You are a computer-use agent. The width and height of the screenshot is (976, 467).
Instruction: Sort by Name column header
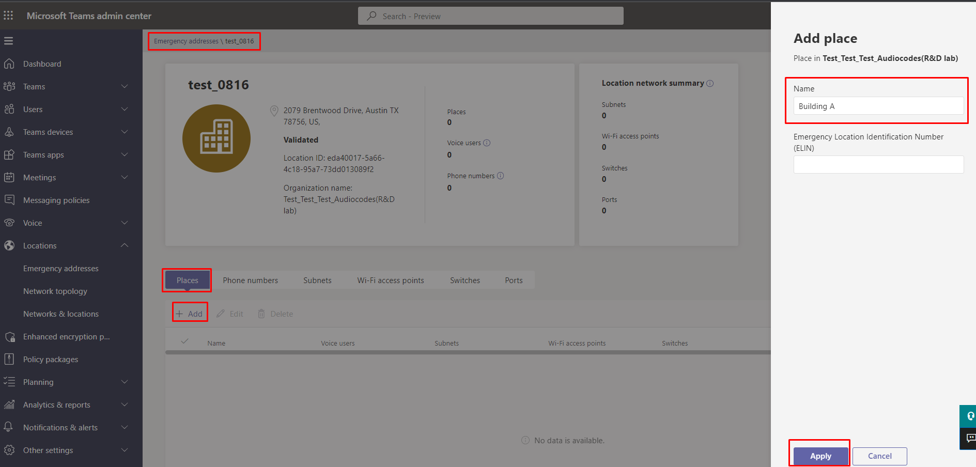pos(216,343)
